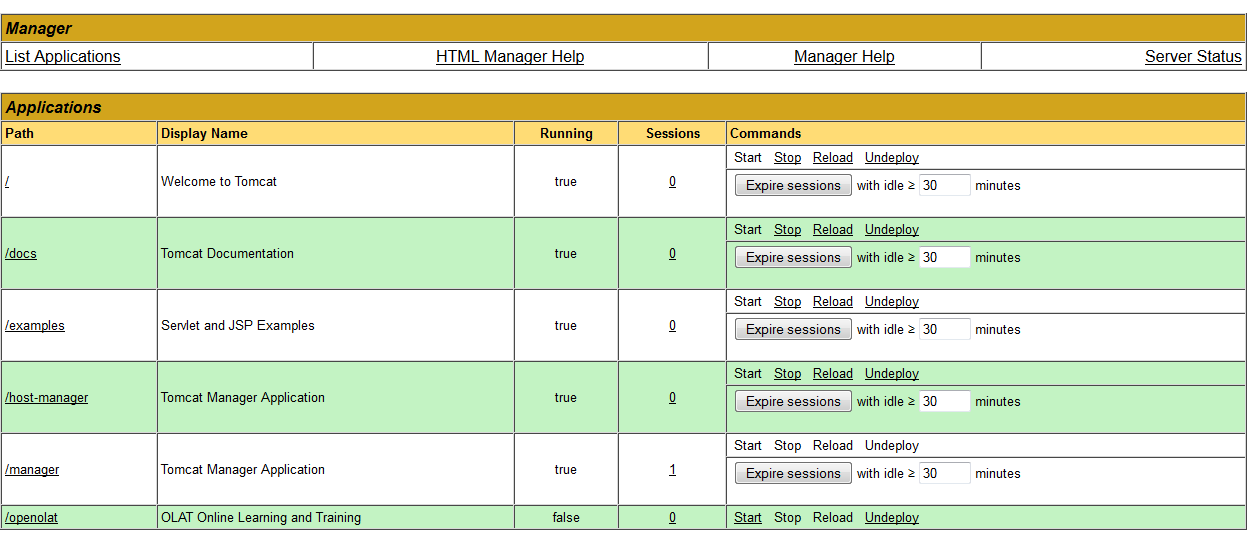
Task: Click the disabled Start text for /docs
Action: 748,230
